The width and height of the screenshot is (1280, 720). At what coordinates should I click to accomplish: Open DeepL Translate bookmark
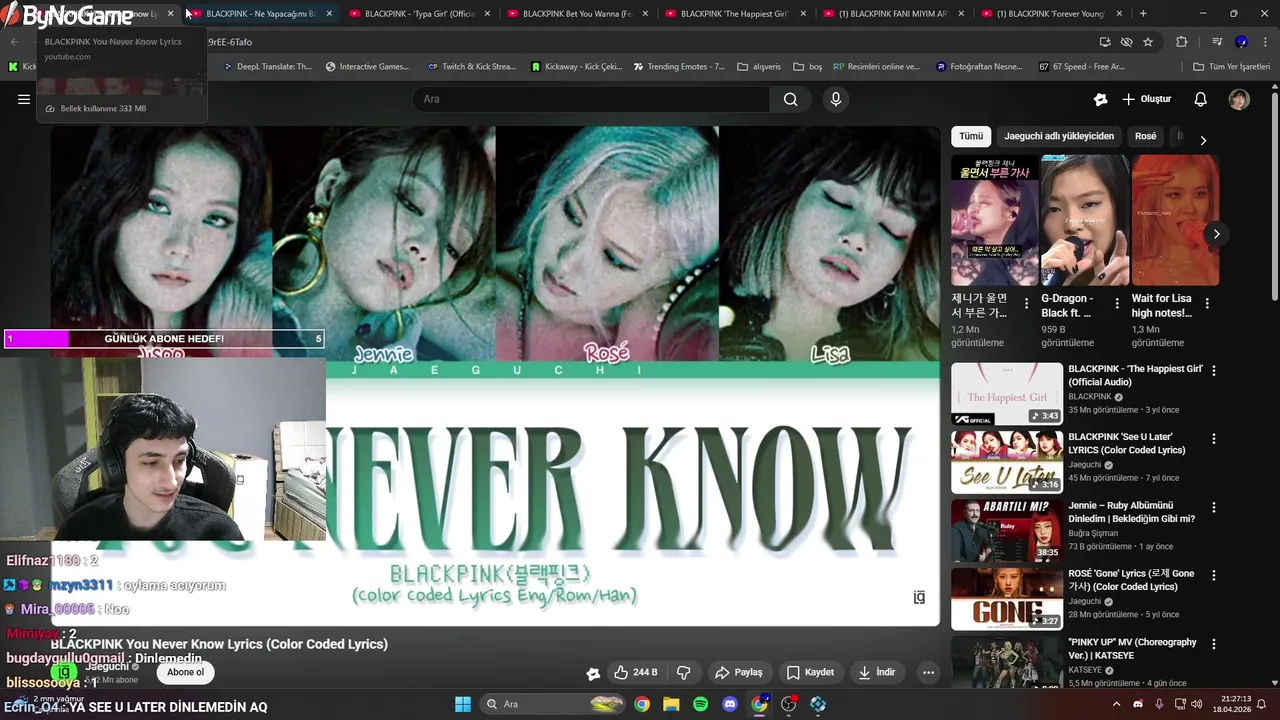[x=267, y=67]
